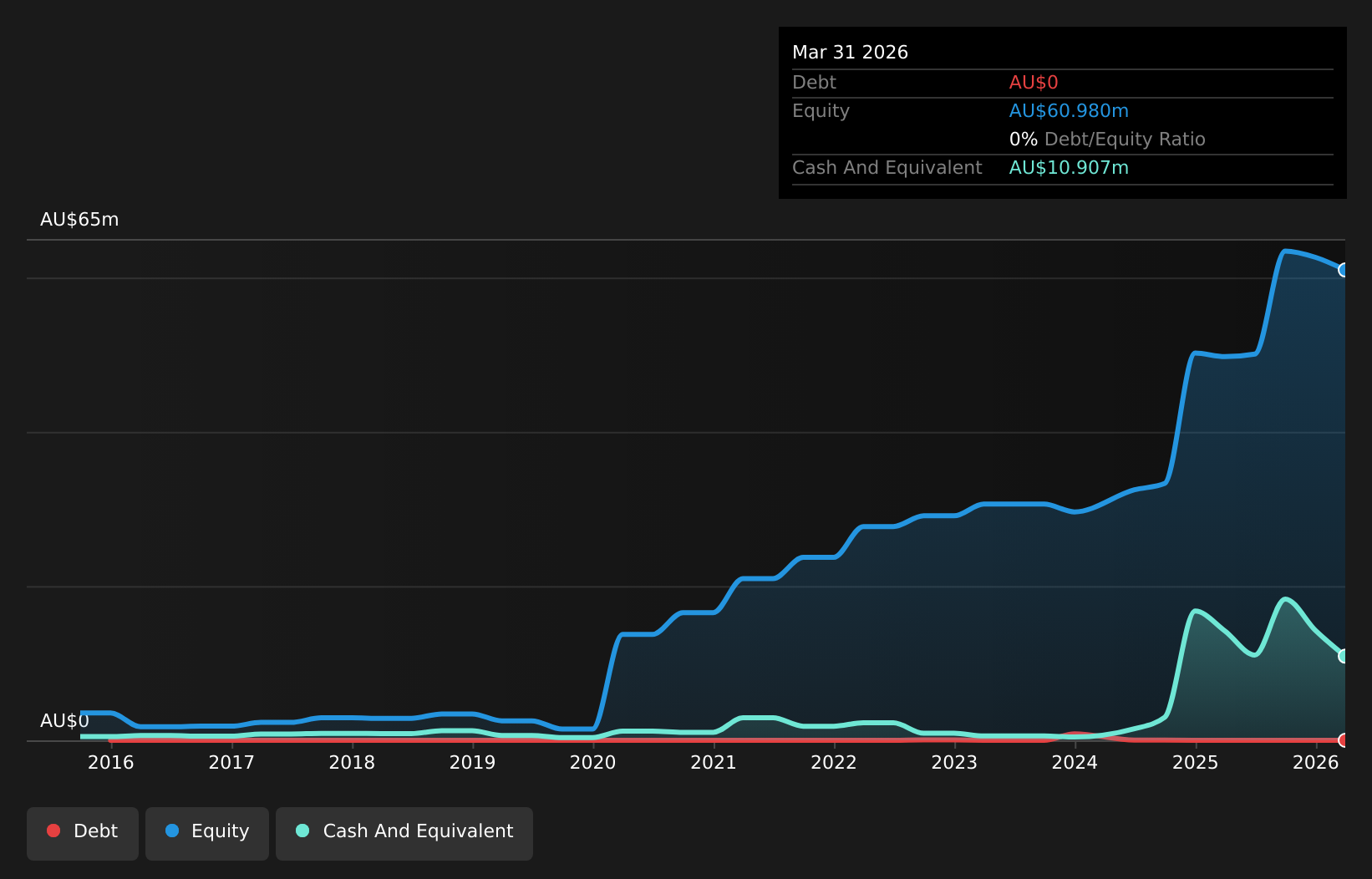Click the 2024 x-axis label
Image resolution: width=1372 pixels, height=879 pixels.
pyautogui.click(x=1075, y=762)
